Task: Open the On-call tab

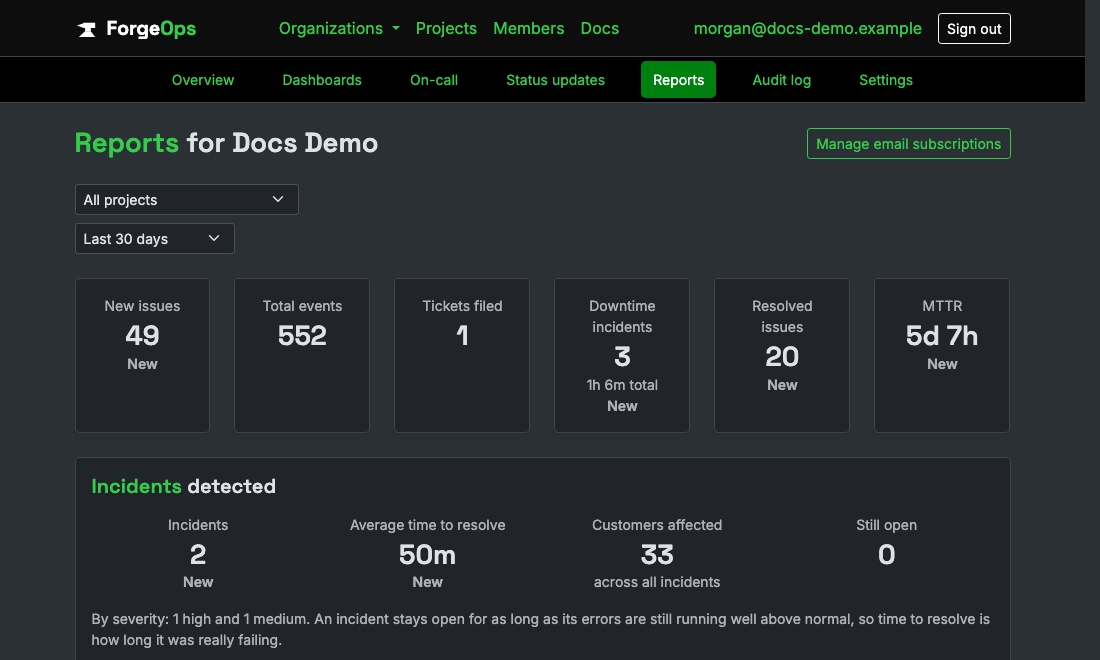Action: coord(434,80)
